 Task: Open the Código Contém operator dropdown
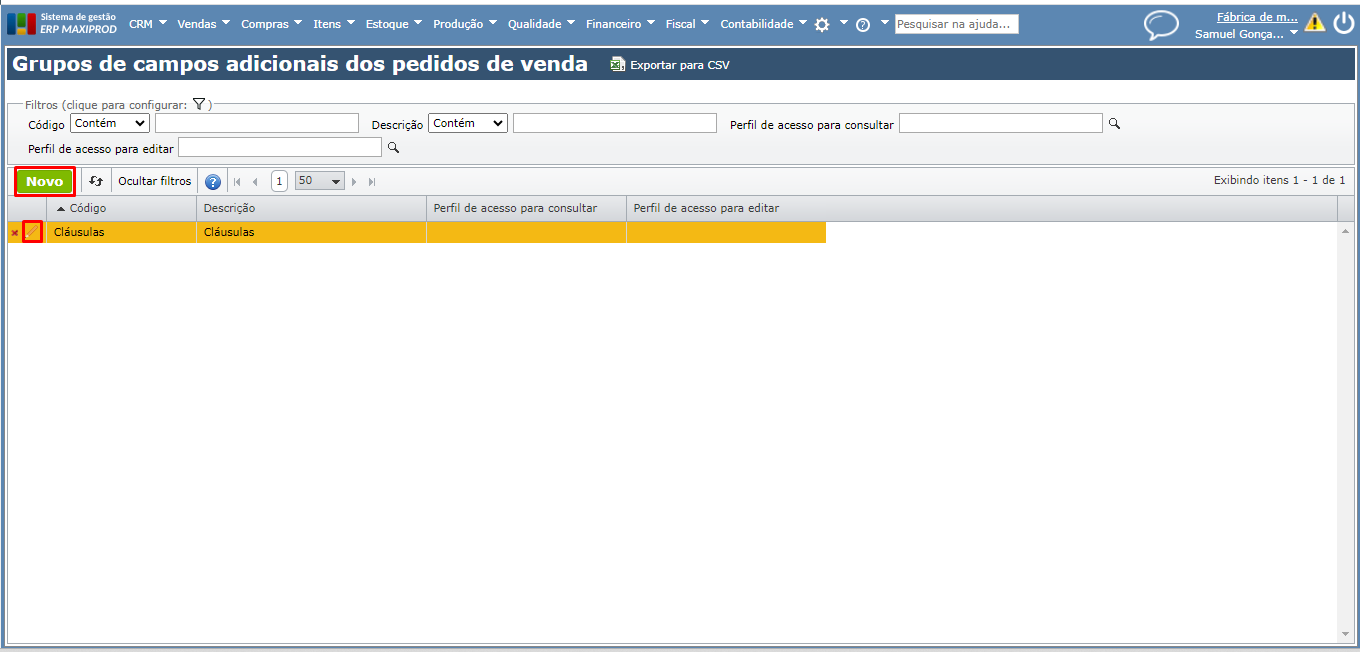tap(110, 123)
